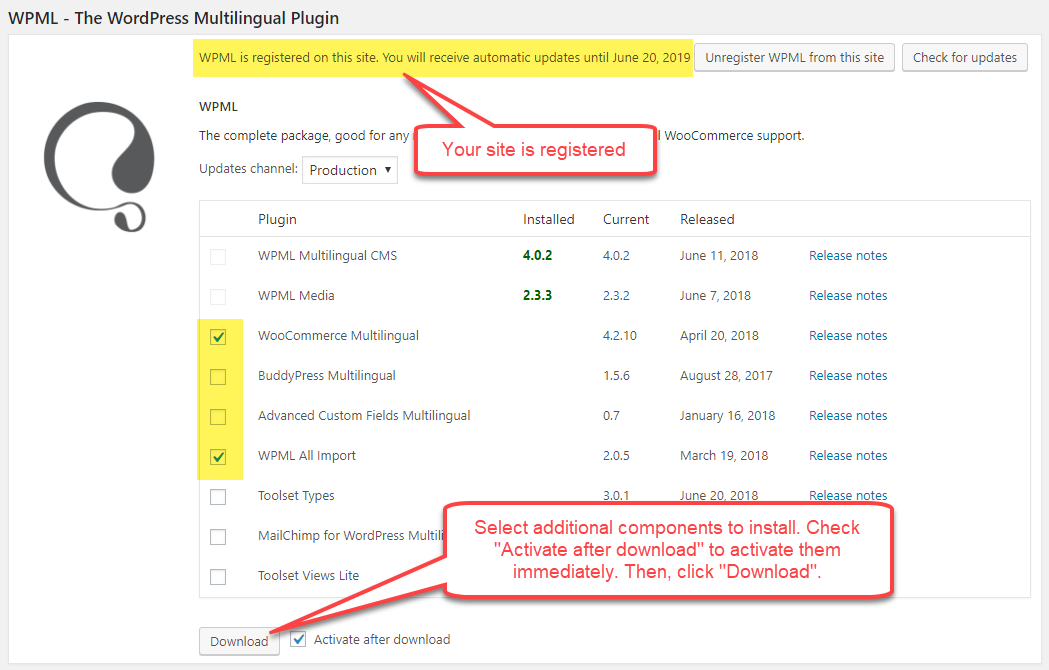The image size is (1049, 670).
Task: Click the Plugin column header
Action: click(x=277, y=220)
